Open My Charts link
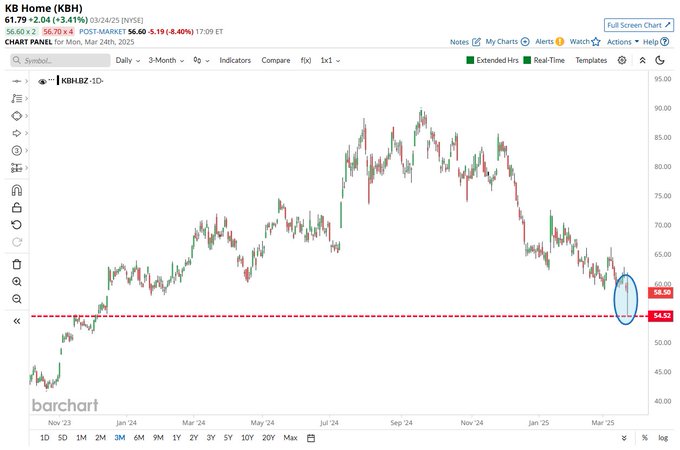Screen dimensions: 680x450 pyautogui.click(x=507, y=42)
